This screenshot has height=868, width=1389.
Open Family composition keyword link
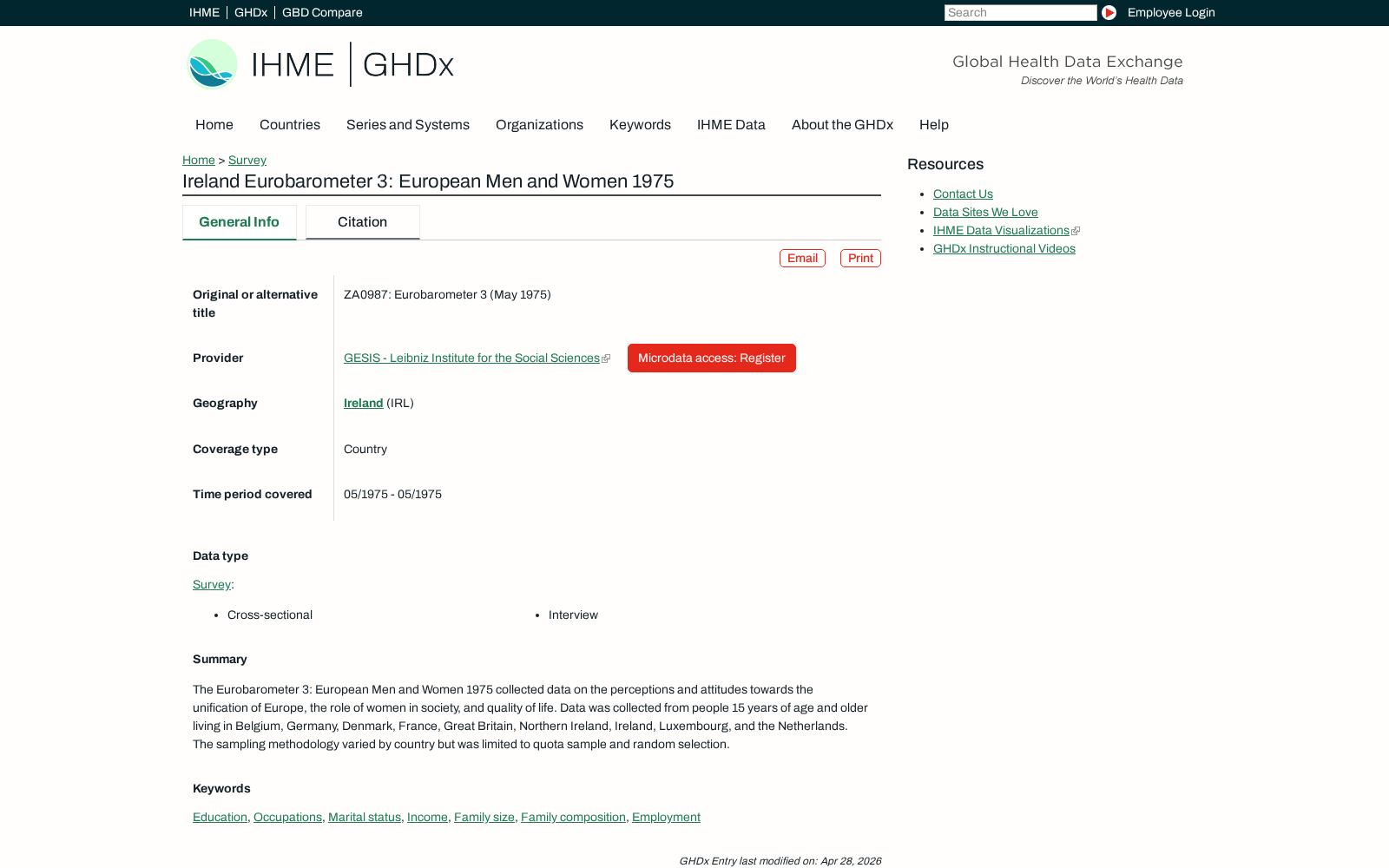(x=573, y=817)
